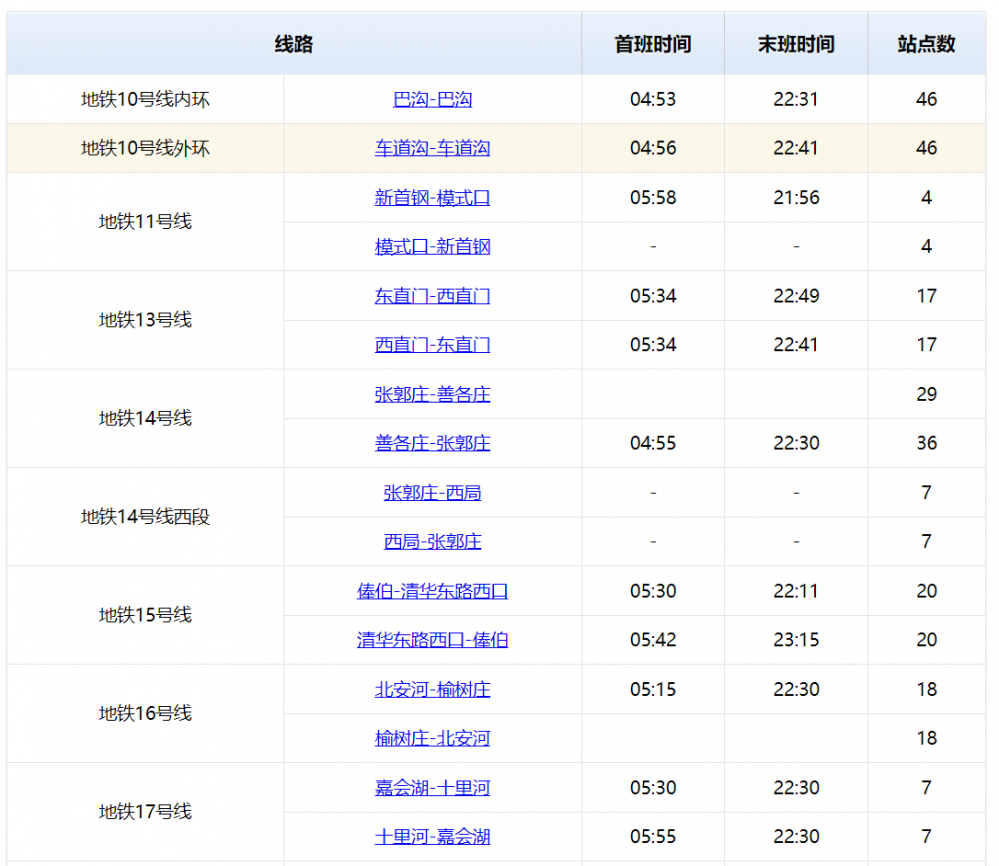Select the 地铁10号线外环 row label

point(145,148)
